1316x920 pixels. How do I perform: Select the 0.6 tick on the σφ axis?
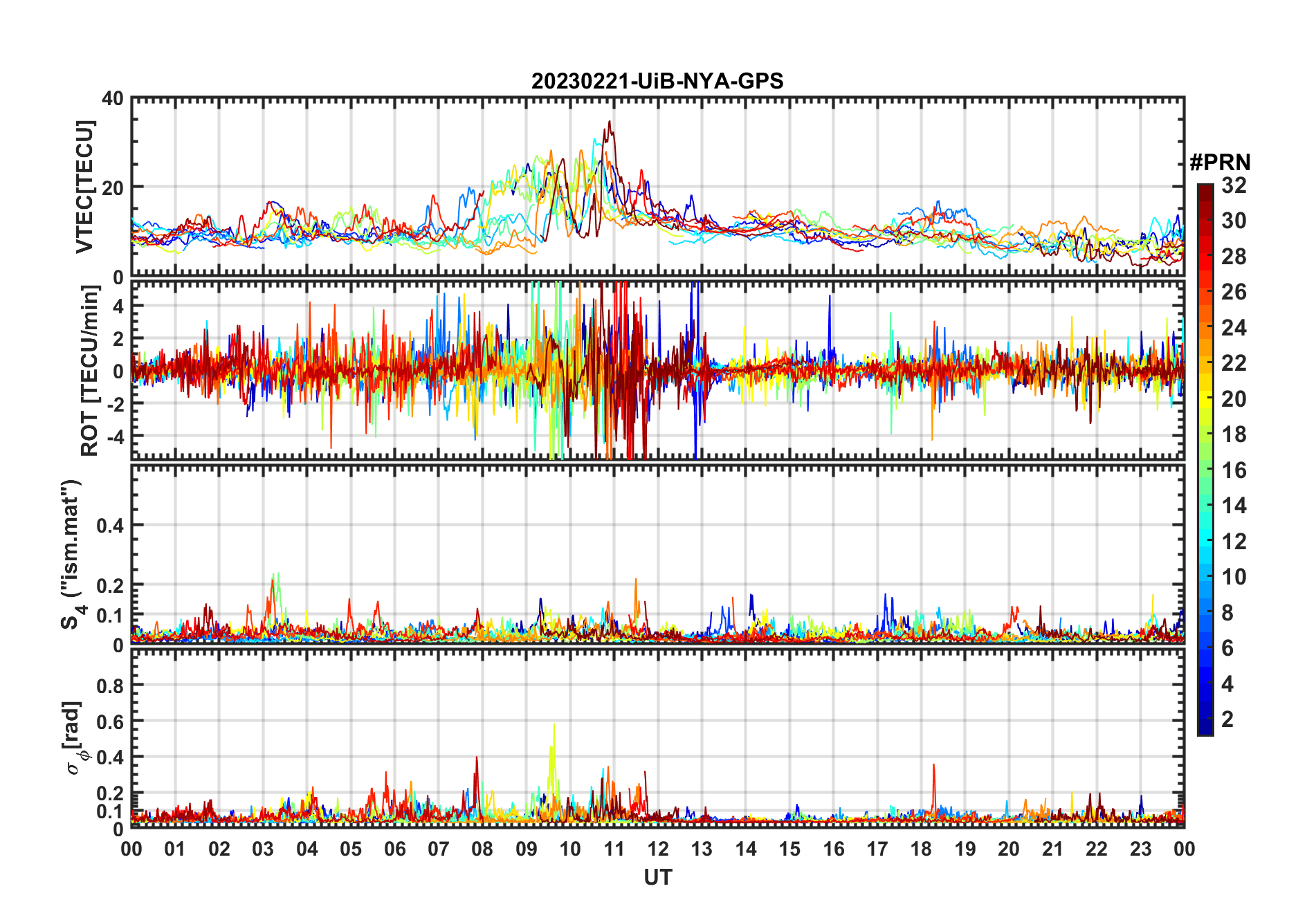110,721
